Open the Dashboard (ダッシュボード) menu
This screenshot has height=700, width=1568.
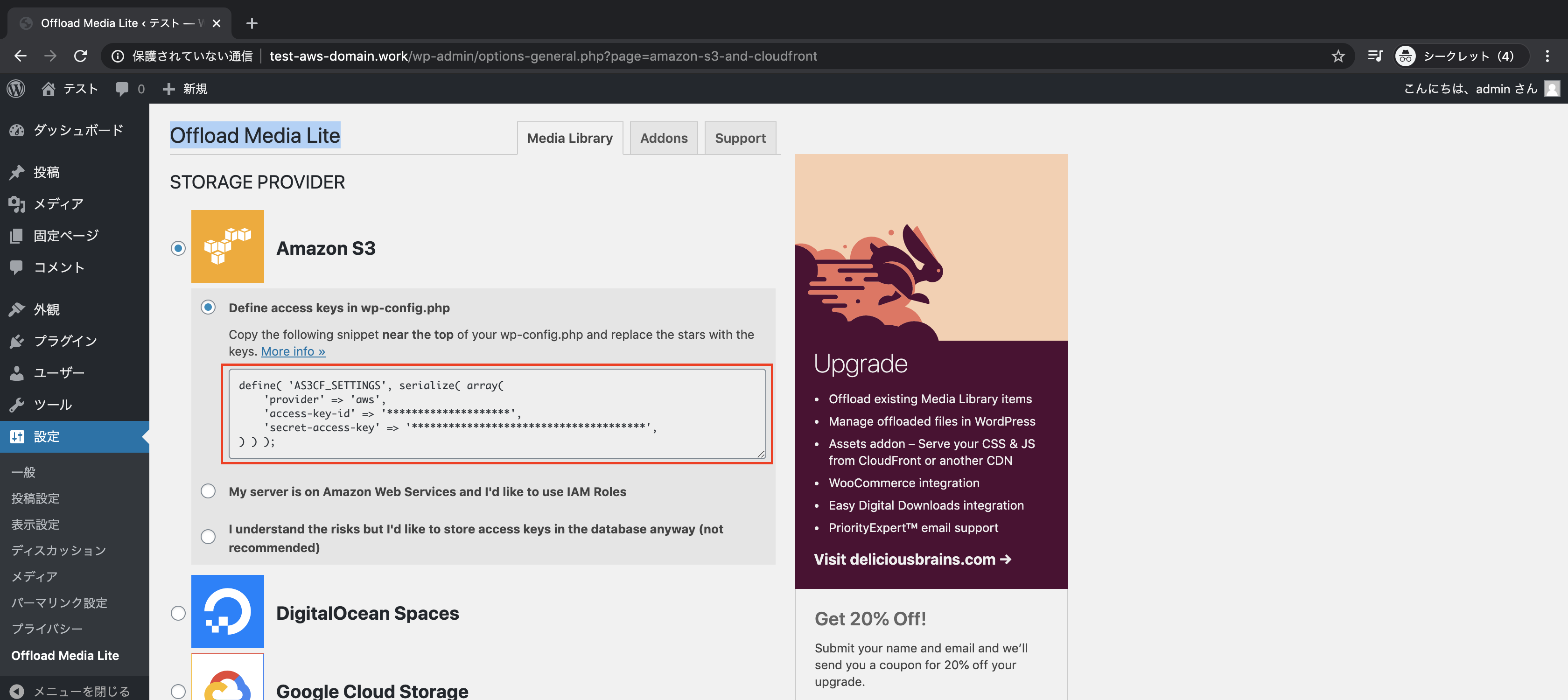[x=78, y=130]
